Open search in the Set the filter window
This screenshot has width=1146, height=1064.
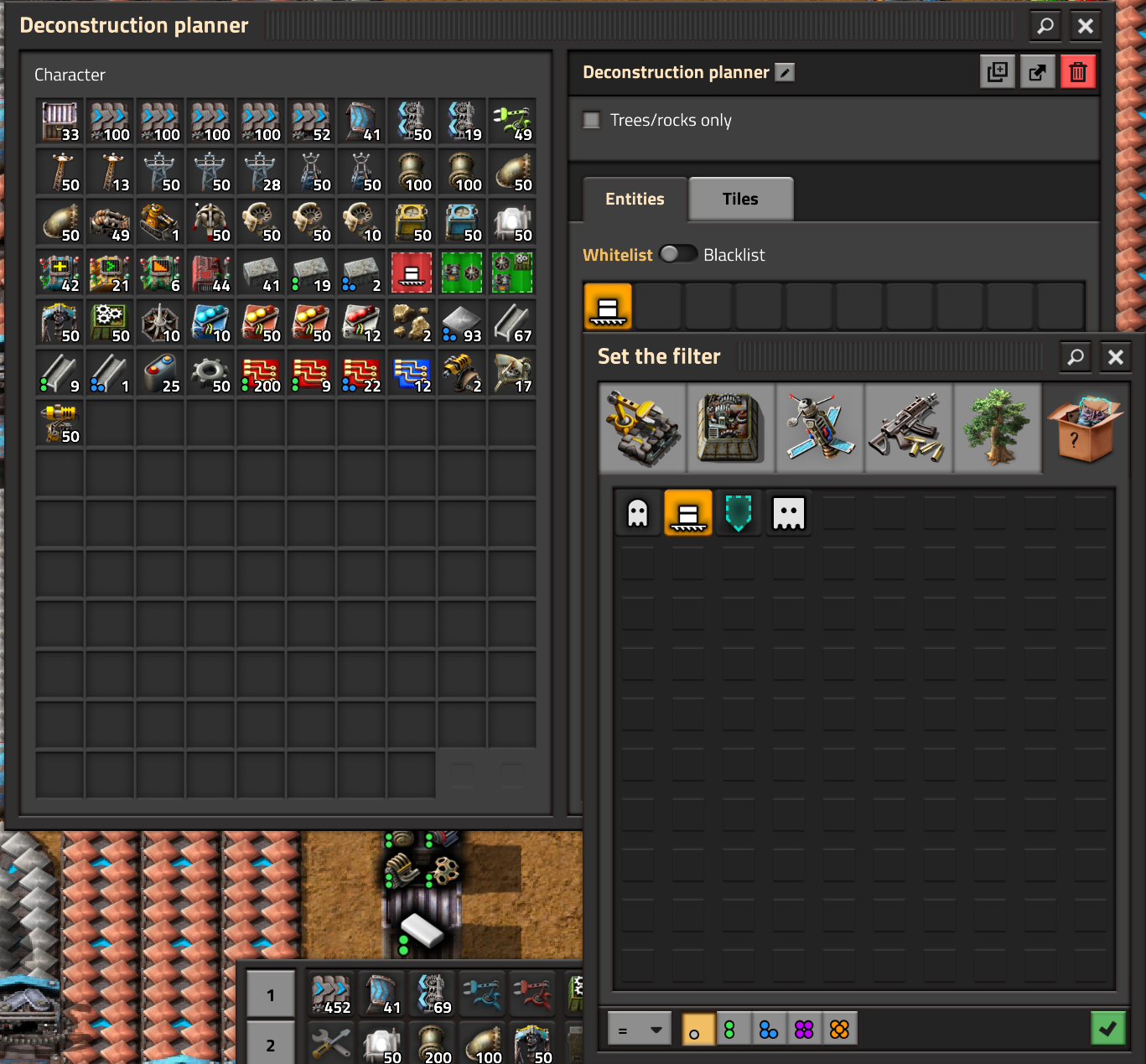(1076, 357)
